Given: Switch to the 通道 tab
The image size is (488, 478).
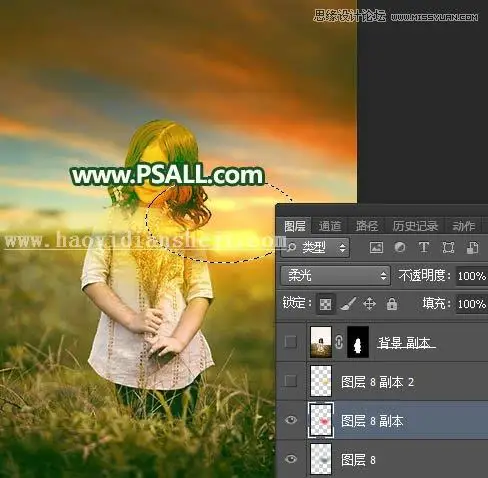Looking at the screenshot, I should [x=330, y=226].
